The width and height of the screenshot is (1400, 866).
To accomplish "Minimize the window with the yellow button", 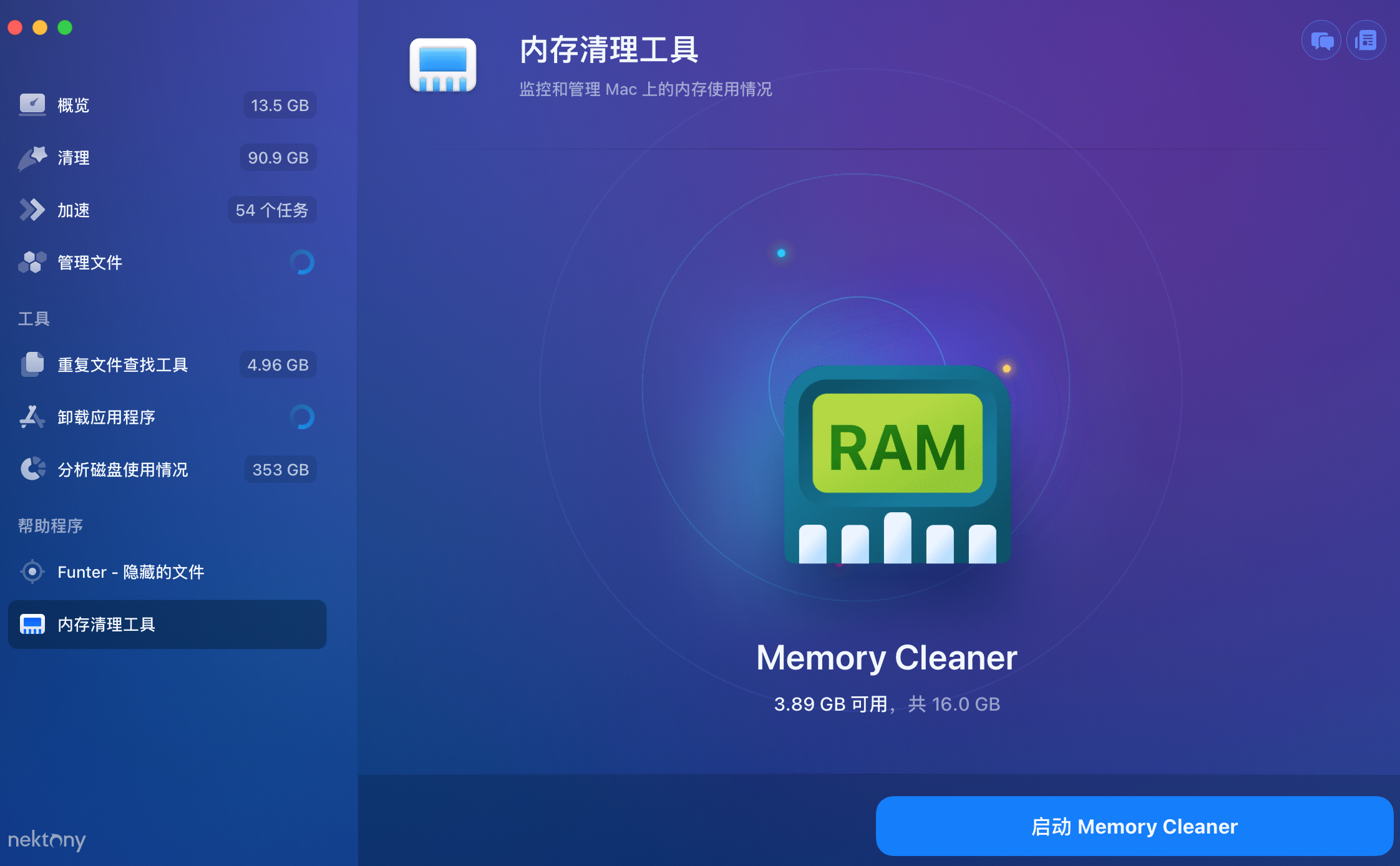I will (x=40, y=27).
